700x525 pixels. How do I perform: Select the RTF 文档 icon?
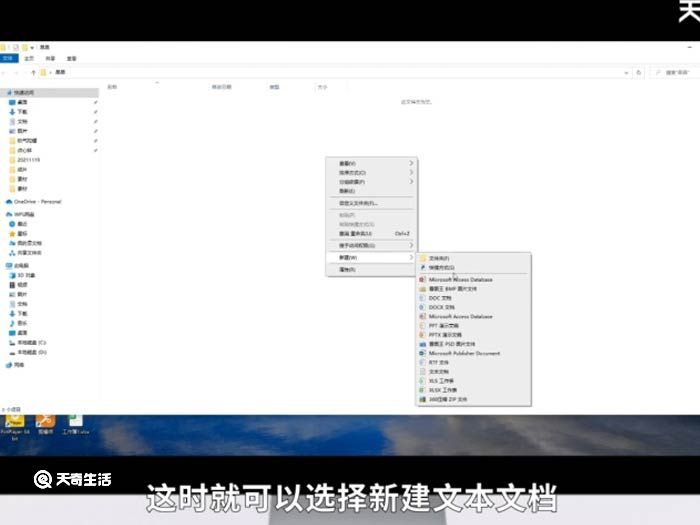(x=422, y=362)
